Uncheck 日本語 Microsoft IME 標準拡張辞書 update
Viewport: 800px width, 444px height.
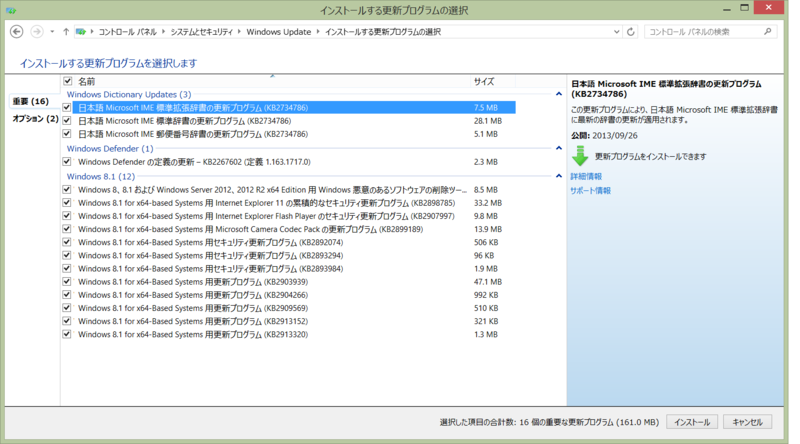pos(66,108)
